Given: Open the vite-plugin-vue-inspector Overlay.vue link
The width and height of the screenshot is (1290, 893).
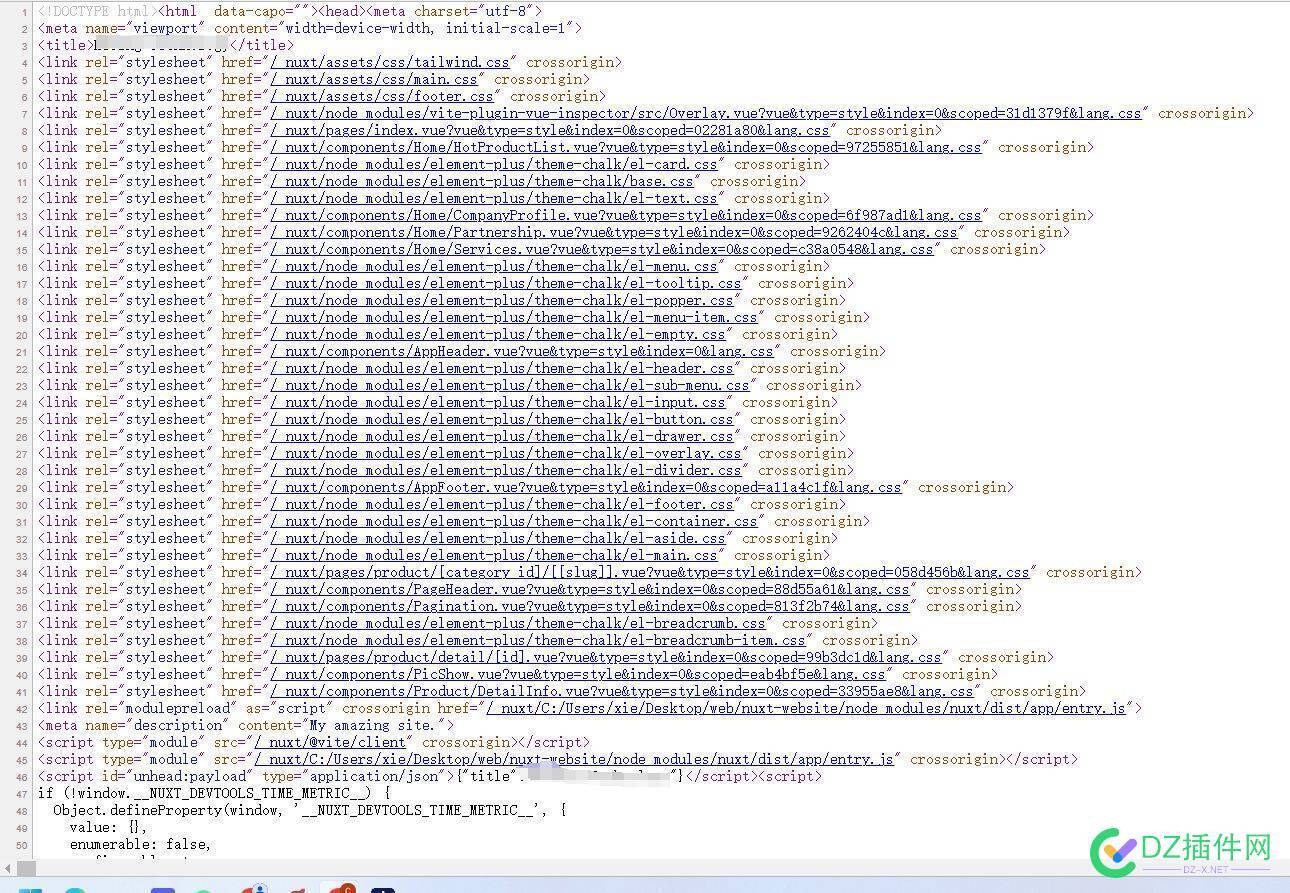Looking at the screenshot, I should [x=706, y=113].
